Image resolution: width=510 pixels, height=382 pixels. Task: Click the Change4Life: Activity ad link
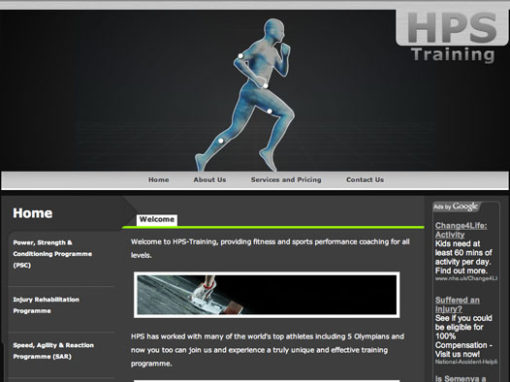click(461, 230)
